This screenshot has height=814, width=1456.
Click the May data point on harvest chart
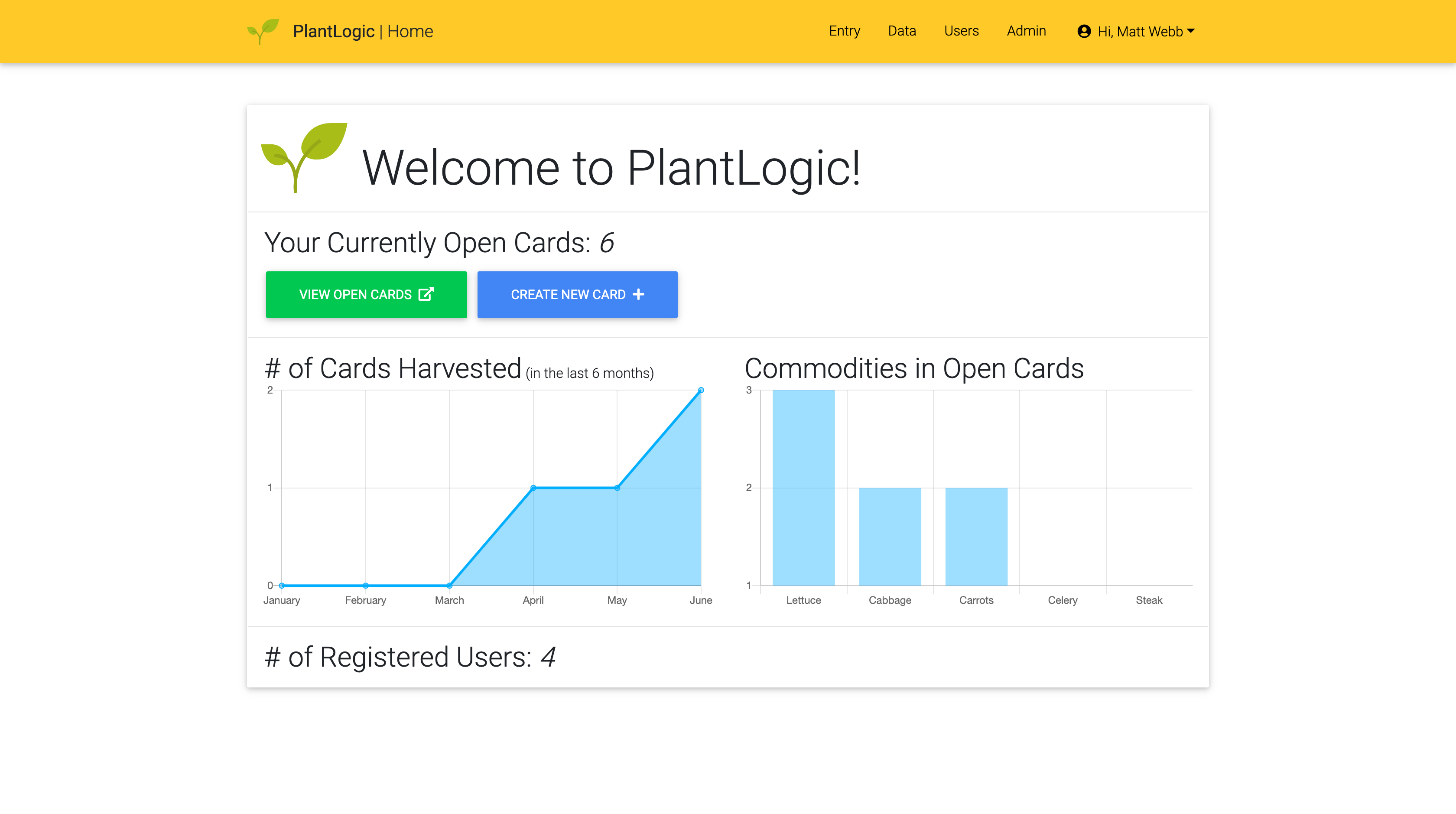pyautogui.click(x=617, y=487)
